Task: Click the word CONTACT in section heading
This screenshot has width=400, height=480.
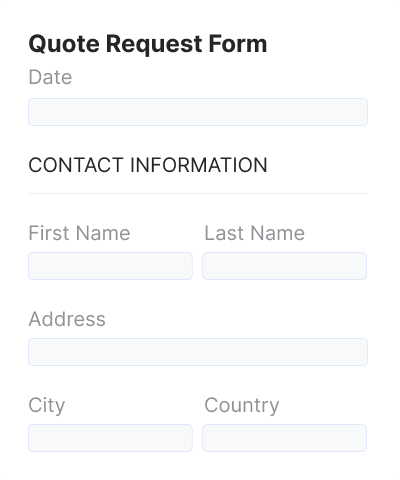Action: click(x=76, y=165)
